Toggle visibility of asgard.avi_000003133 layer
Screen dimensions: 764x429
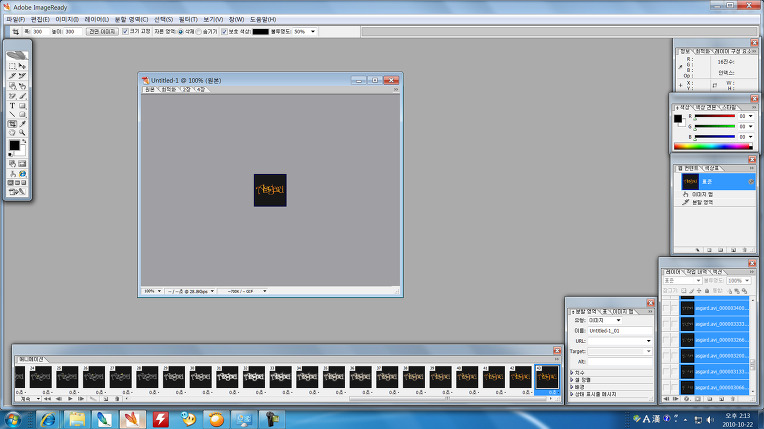click(x=666, y=371)
